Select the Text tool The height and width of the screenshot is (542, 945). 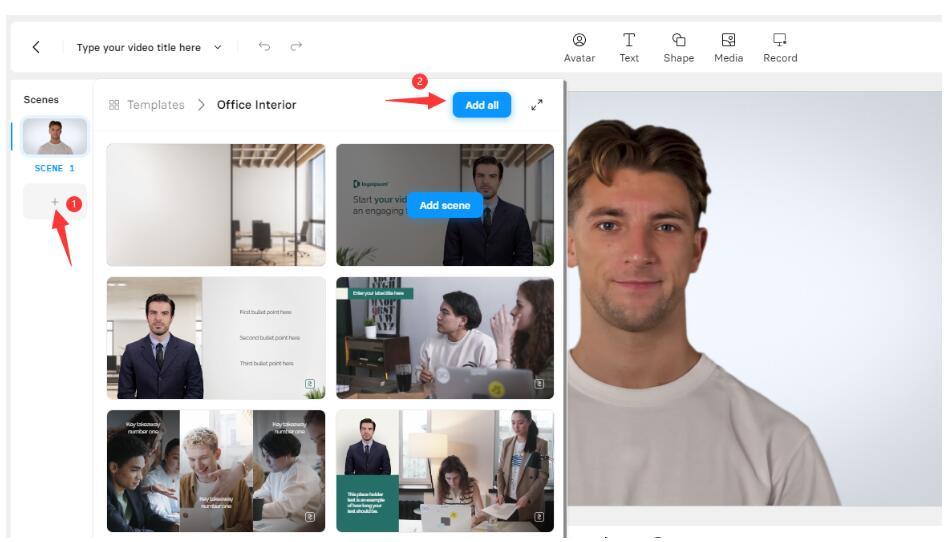[629, 48]
